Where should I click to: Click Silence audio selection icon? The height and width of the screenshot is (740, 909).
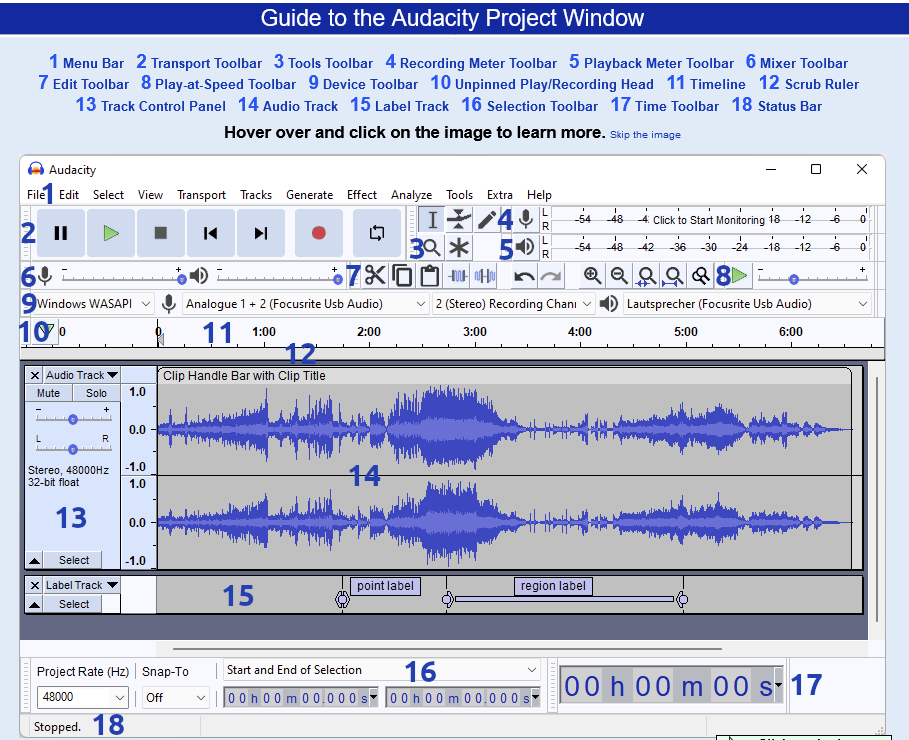pyautogui.click(x=485, y=275)
